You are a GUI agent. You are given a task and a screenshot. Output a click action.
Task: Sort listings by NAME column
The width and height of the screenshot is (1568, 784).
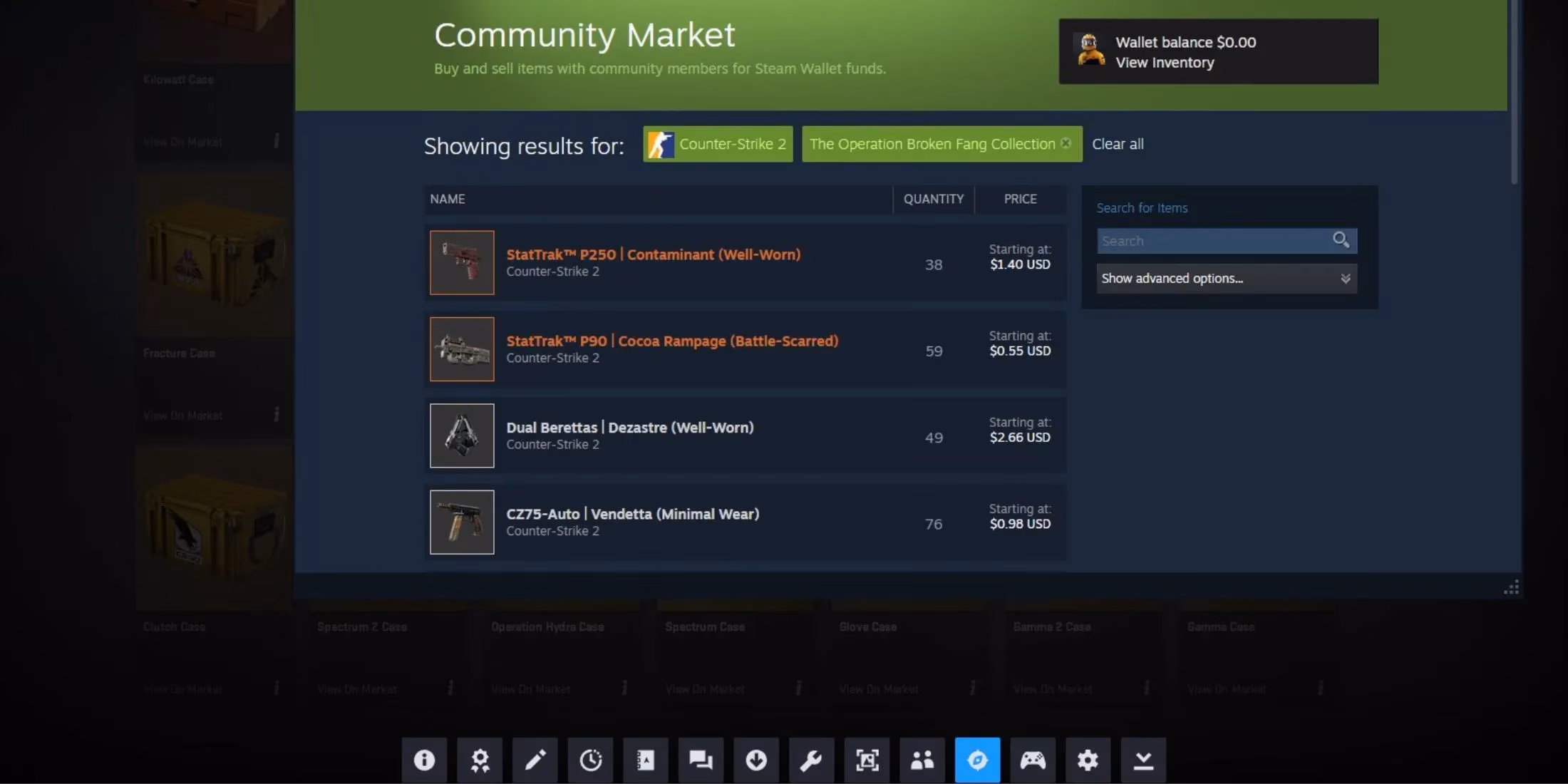pyautogui.click(x=448, y=199)
